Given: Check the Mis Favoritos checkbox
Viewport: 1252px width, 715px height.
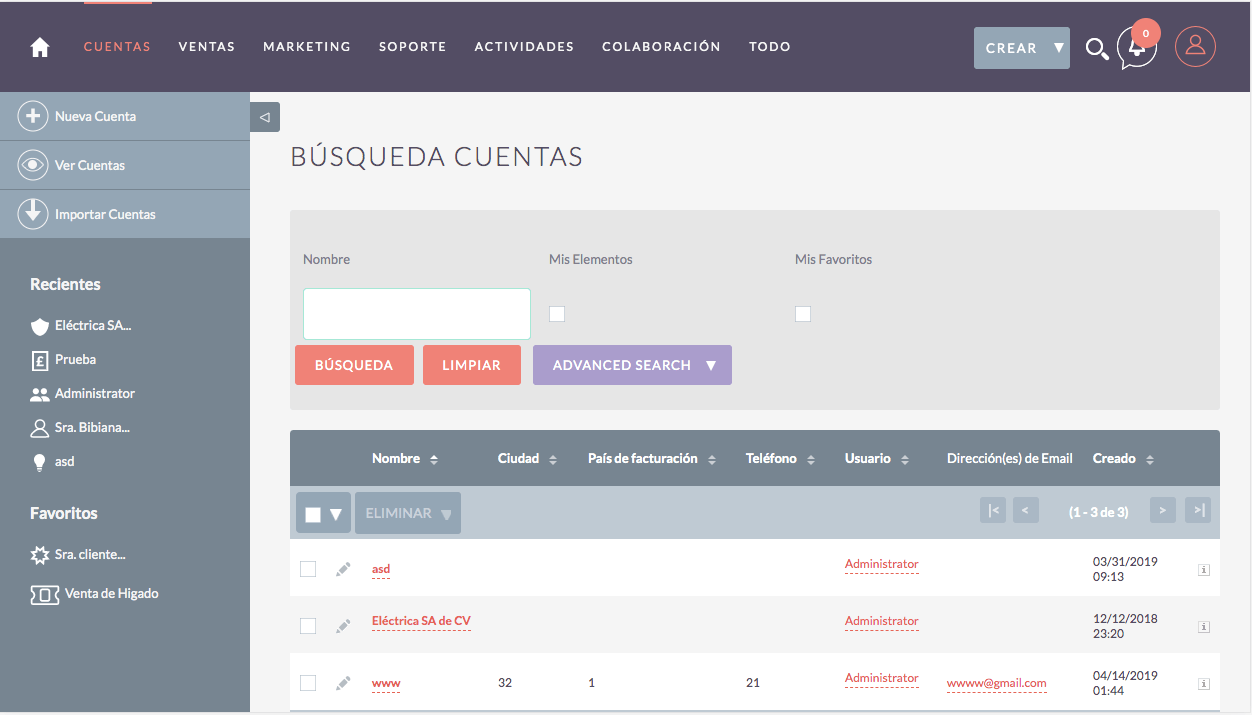Looking at the screenshot, I should pos(803,314).
